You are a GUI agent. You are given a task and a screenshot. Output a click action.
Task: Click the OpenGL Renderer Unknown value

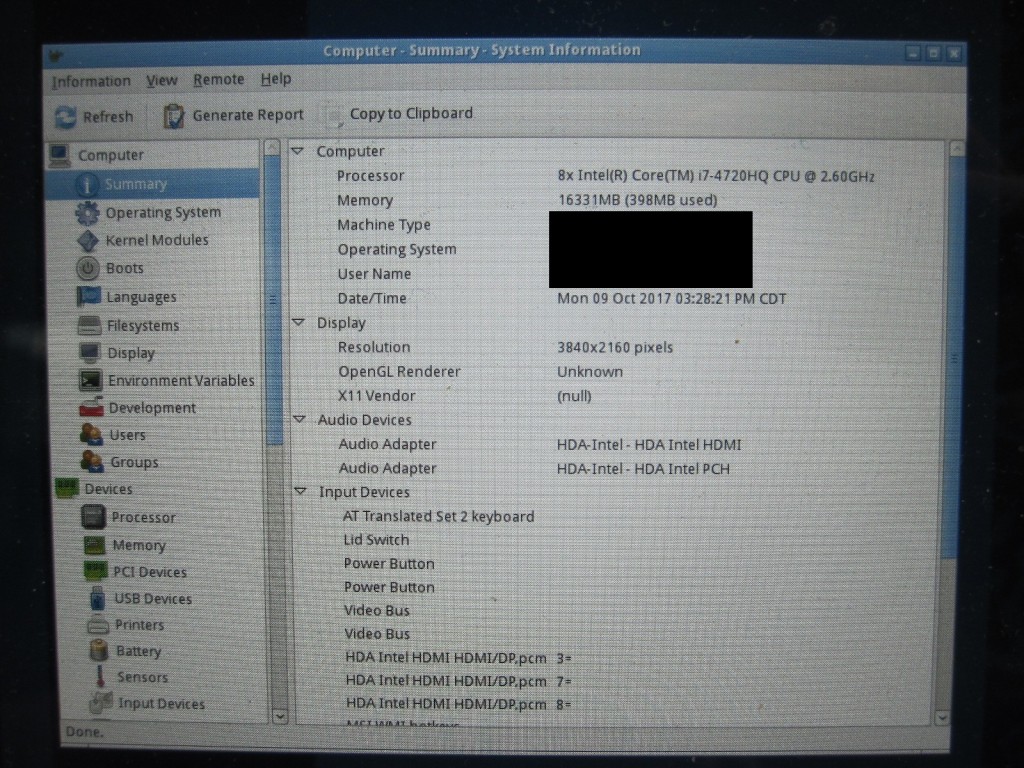point(590,372)
